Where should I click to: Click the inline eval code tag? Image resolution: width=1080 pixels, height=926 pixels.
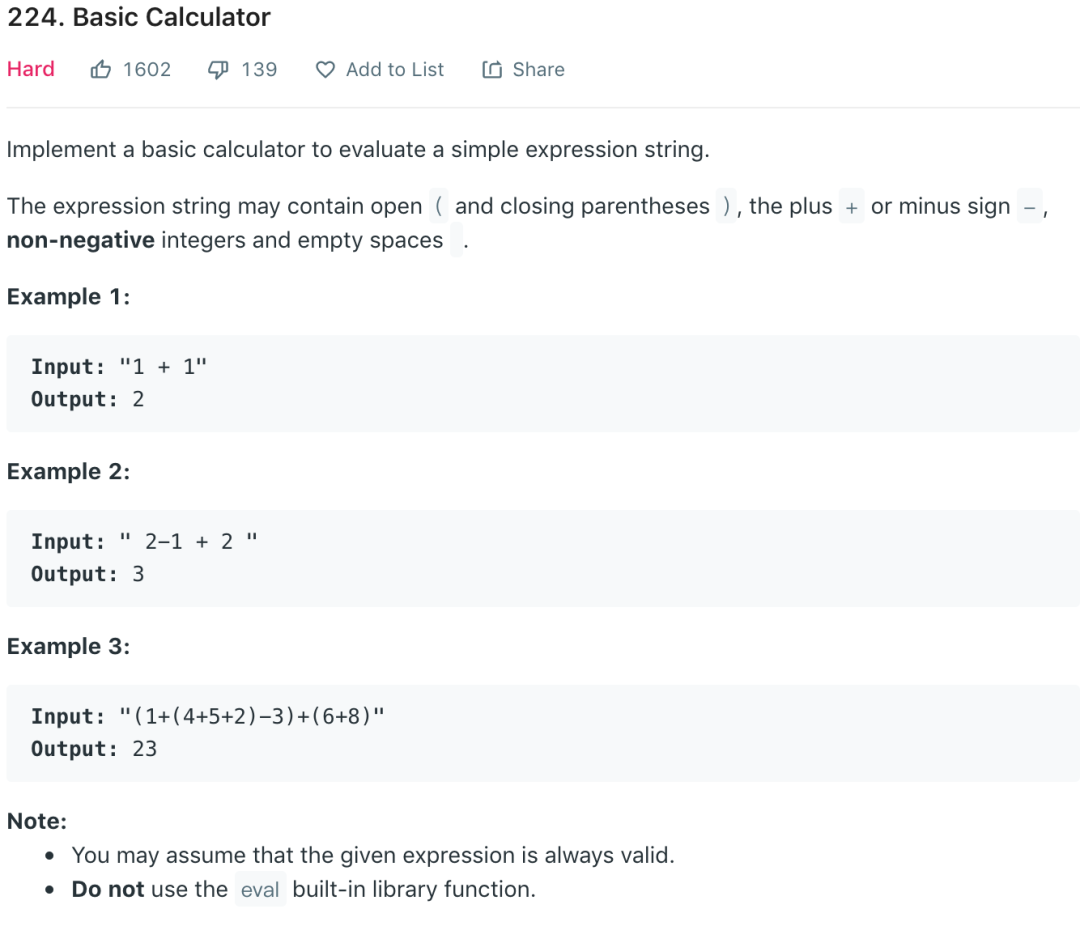coord(260,889)
